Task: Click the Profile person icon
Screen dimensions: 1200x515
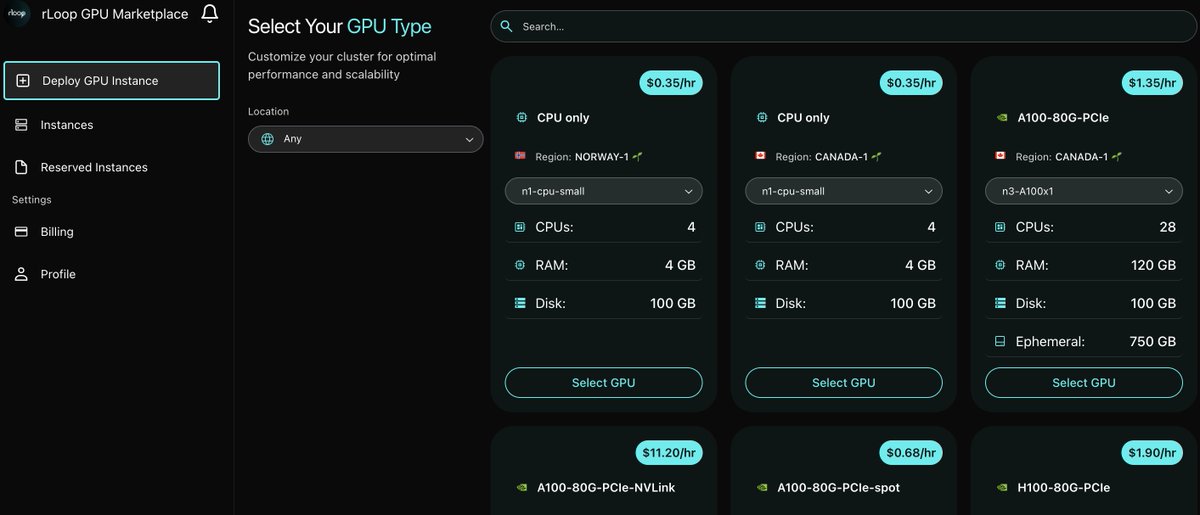Action: (21, 274)
